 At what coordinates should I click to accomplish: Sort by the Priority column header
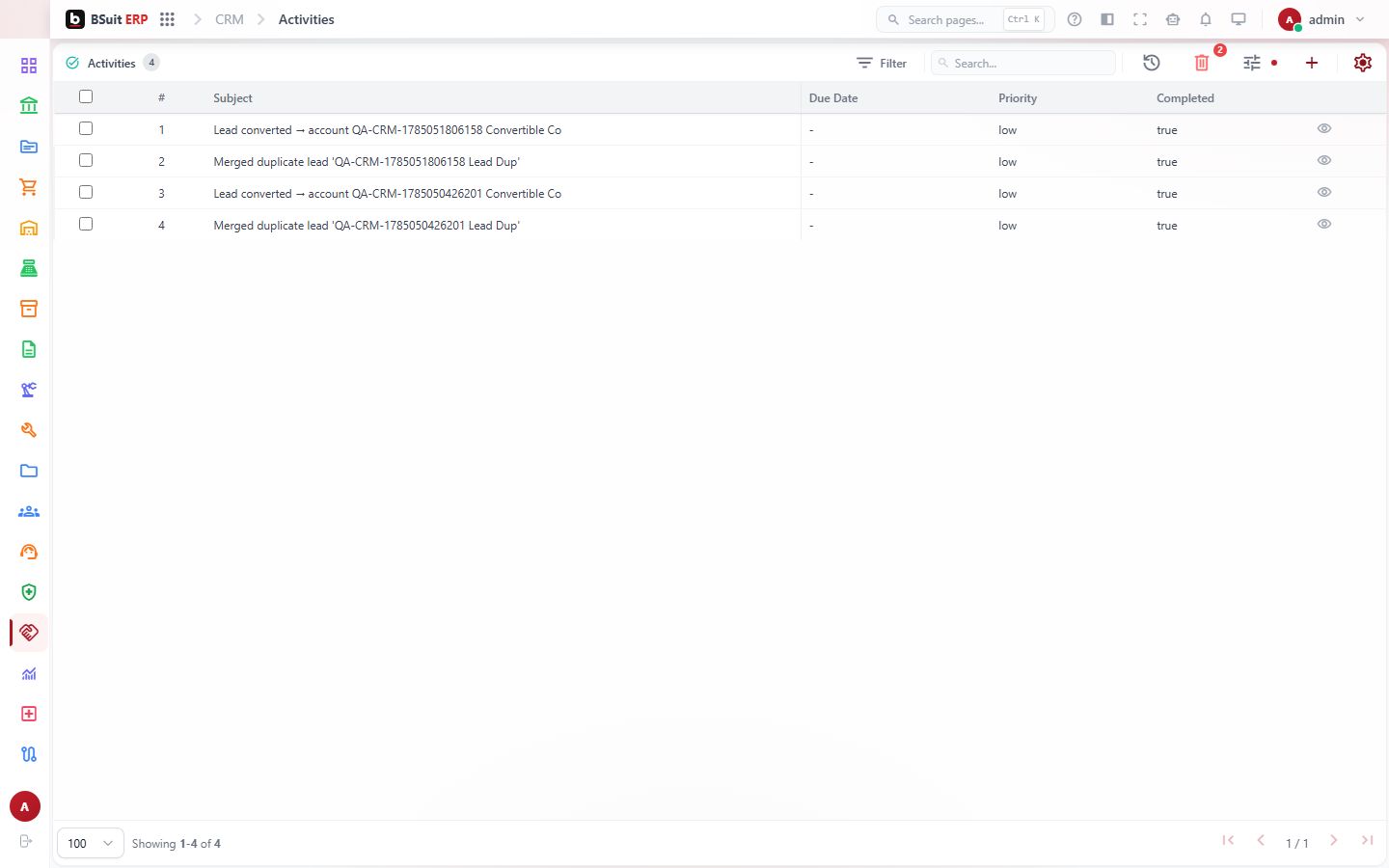(1018, 98)
